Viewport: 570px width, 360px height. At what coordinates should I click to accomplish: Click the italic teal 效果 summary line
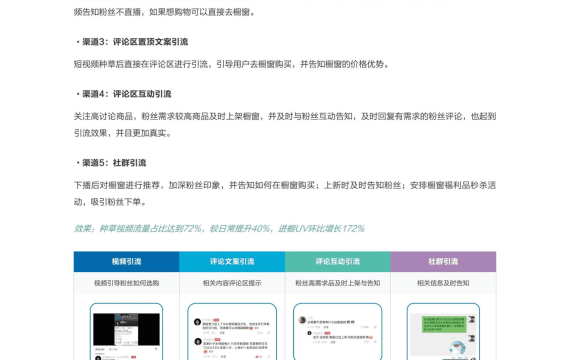[219, 228]
